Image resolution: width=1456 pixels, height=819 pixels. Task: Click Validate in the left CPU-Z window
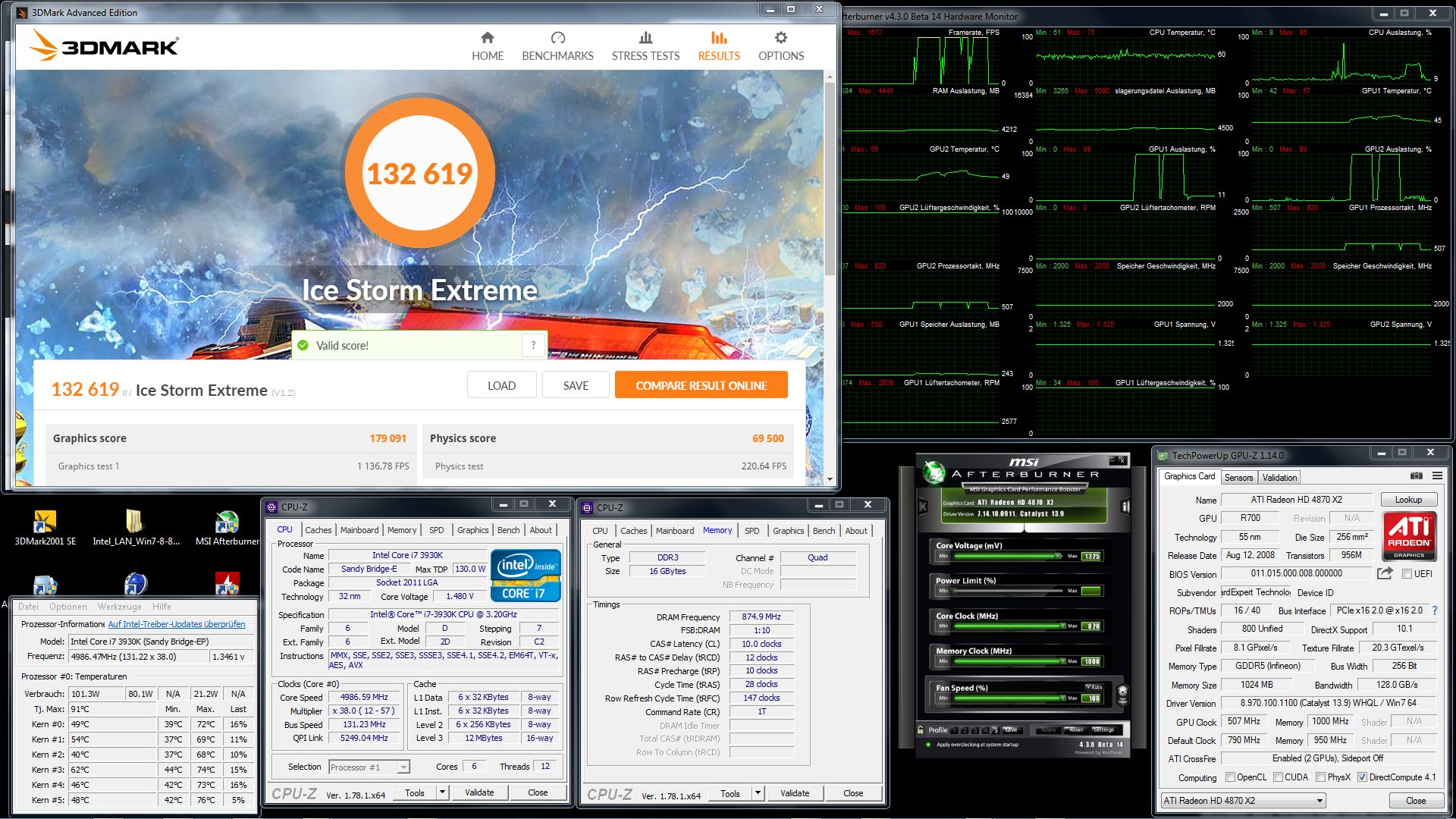pyautogui.click(x=479, y=792)
